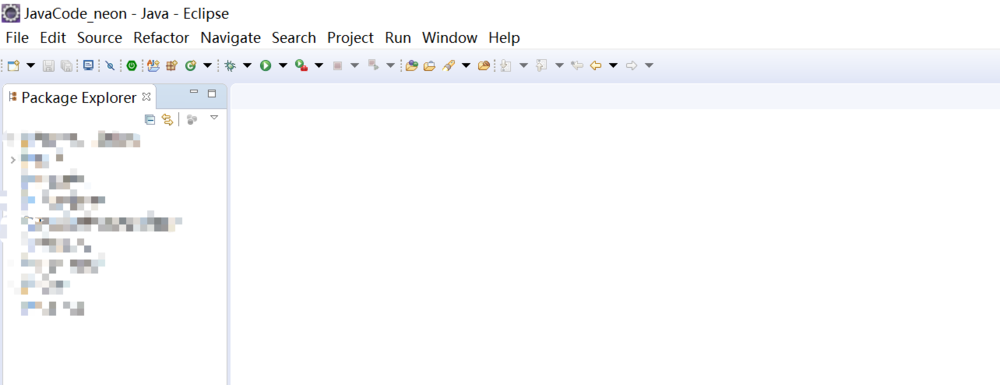Click the New wizard toolbar icon
The image size is (1000, 385).
point(13,65)
